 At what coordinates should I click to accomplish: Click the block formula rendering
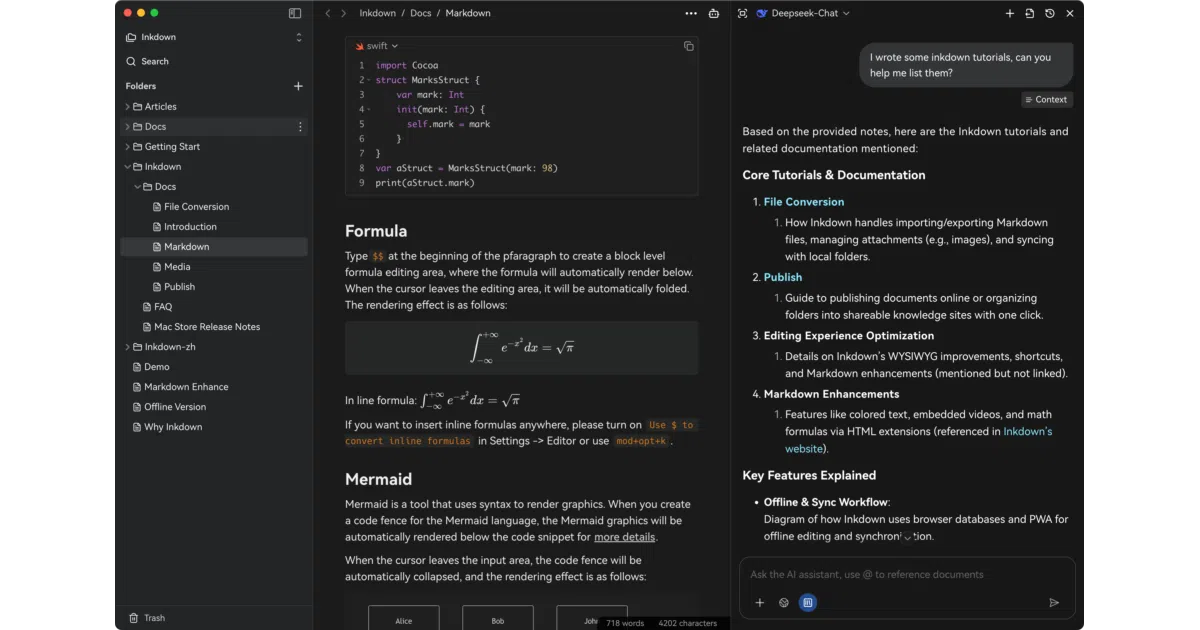(x=521, y=347)
